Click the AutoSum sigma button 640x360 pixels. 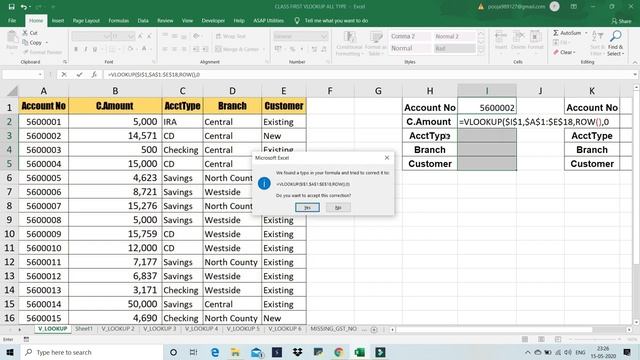tap(567, 33)
